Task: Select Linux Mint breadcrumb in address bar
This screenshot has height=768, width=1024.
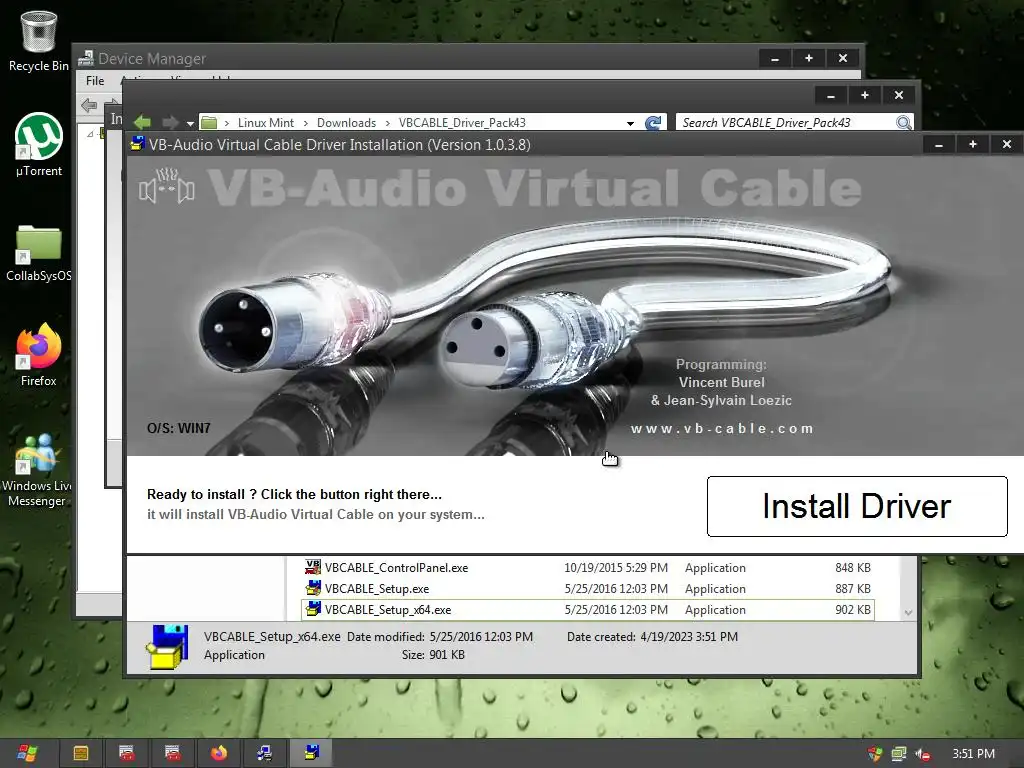Action: (266, 123)
